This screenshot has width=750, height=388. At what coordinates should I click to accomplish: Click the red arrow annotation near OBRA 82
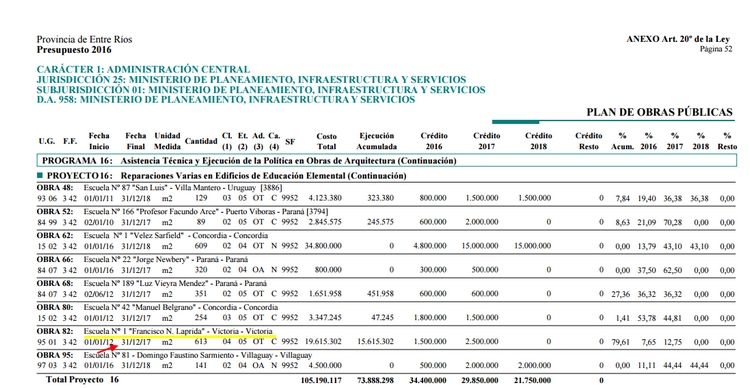click(x=107, y=349)
